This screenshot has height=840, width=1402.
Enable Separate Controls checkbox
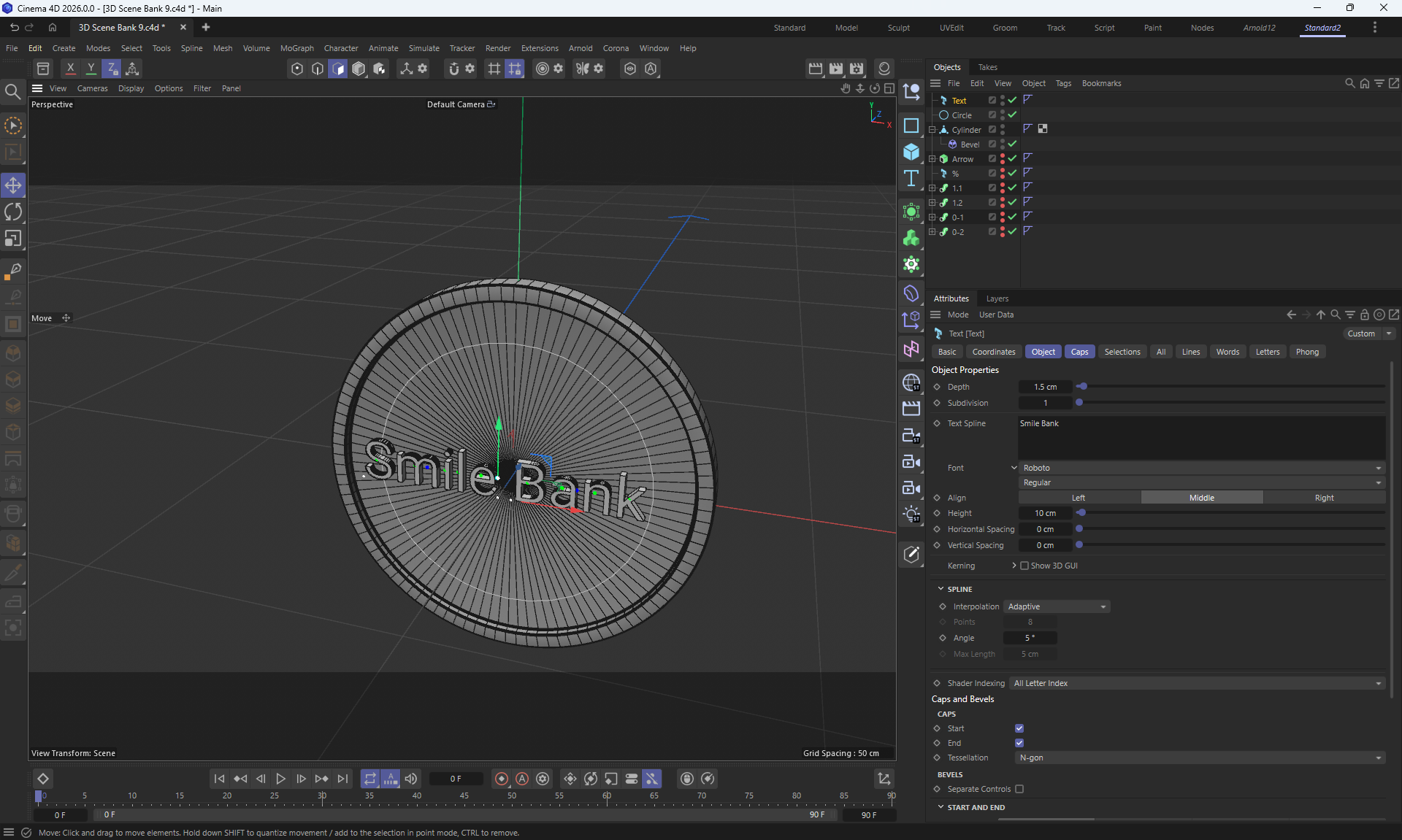(1019, 789)
